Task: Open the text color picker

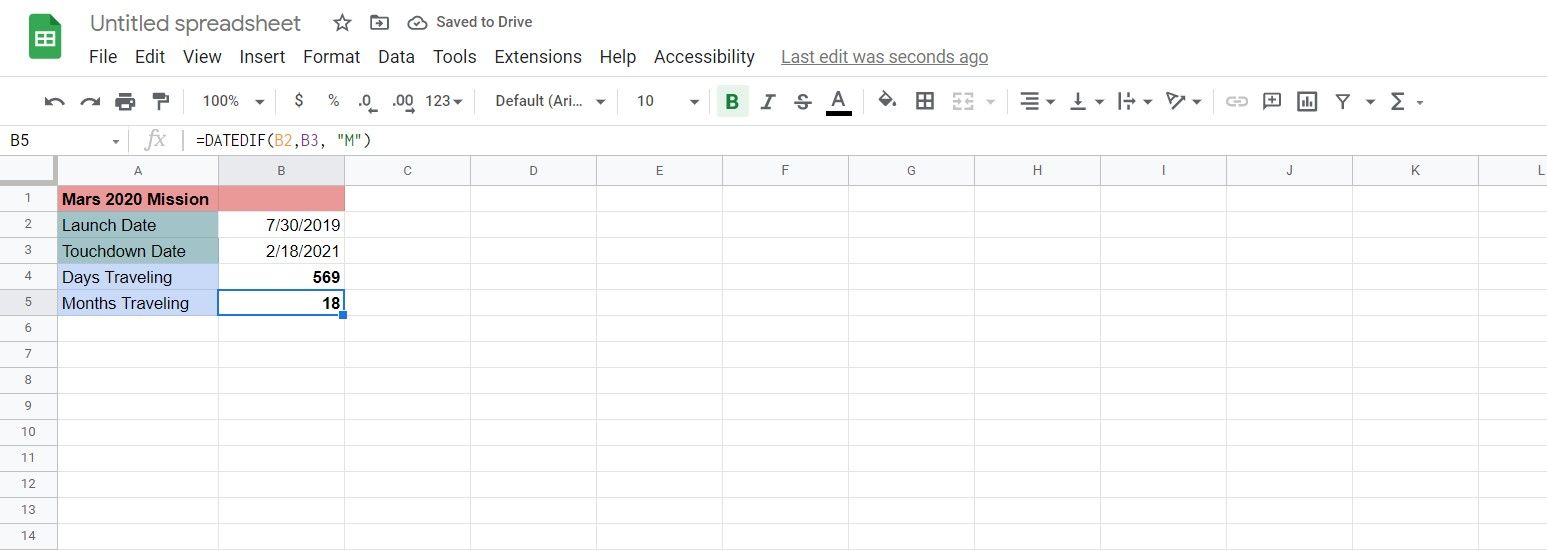Action: pyautogui.click(x=839, y=101)
